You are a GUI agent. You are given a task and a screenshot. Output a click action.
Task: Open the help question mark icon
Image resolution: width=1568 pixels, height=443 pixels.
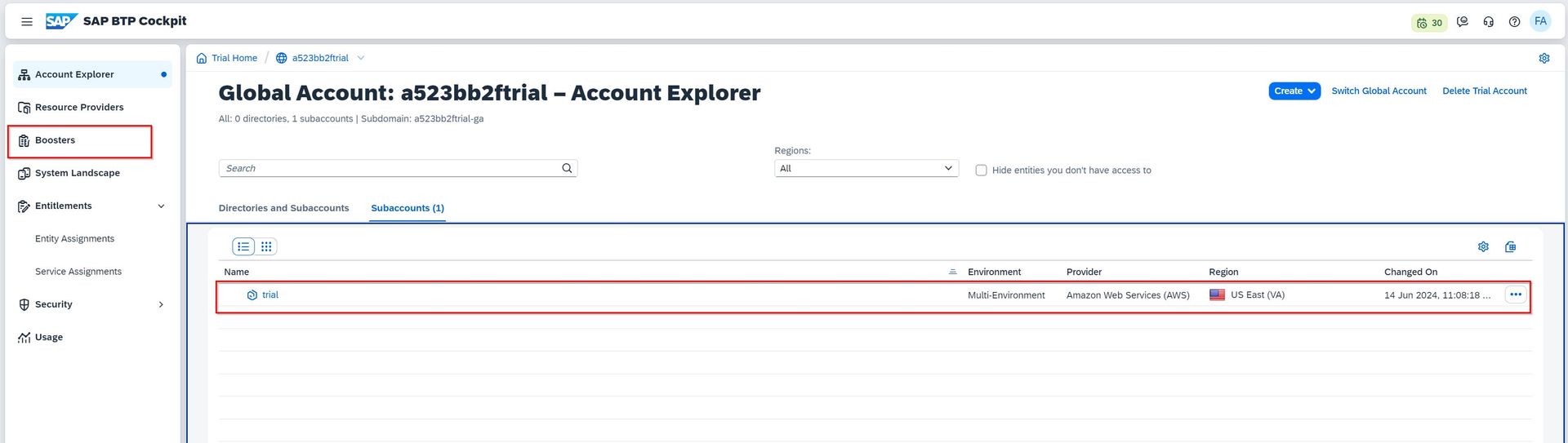click(1514, 22)
